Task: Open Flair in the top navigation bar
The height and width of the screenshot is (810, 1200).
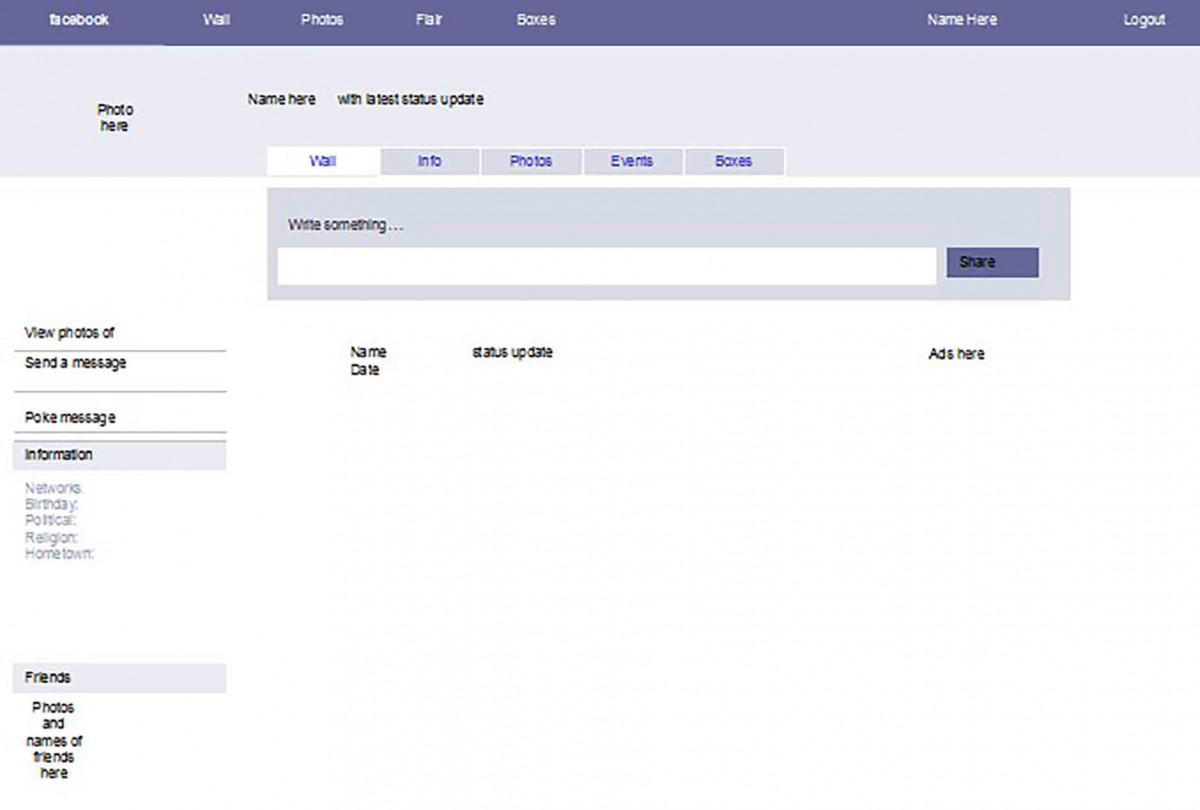Action: point(429,19)
